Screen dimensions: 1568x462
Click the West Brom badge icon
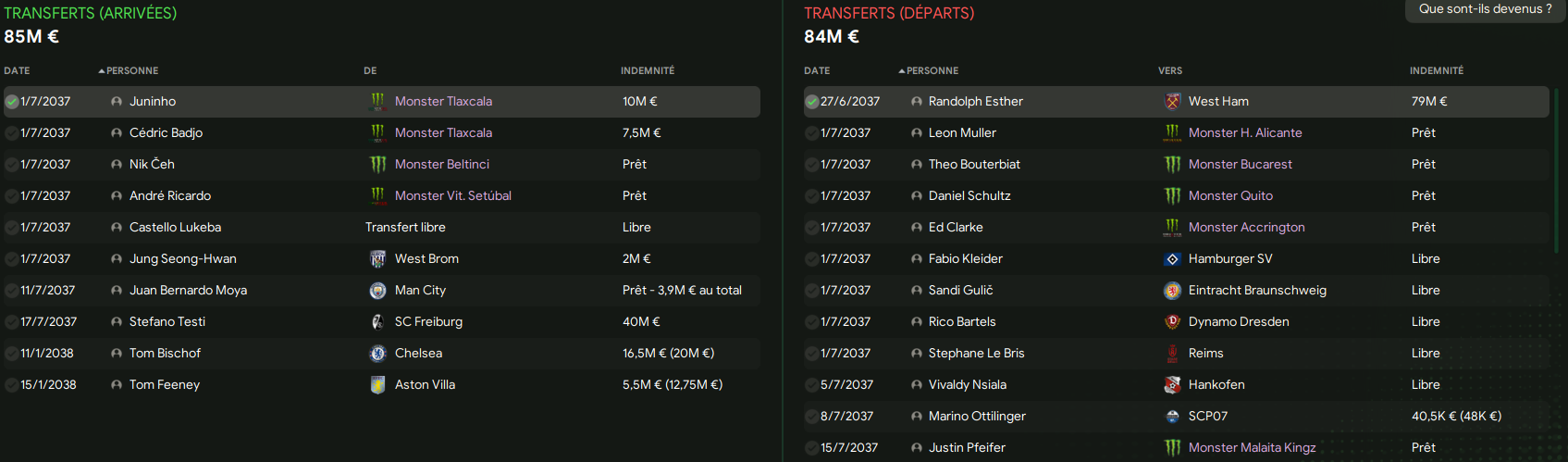[x=377, y=259]
